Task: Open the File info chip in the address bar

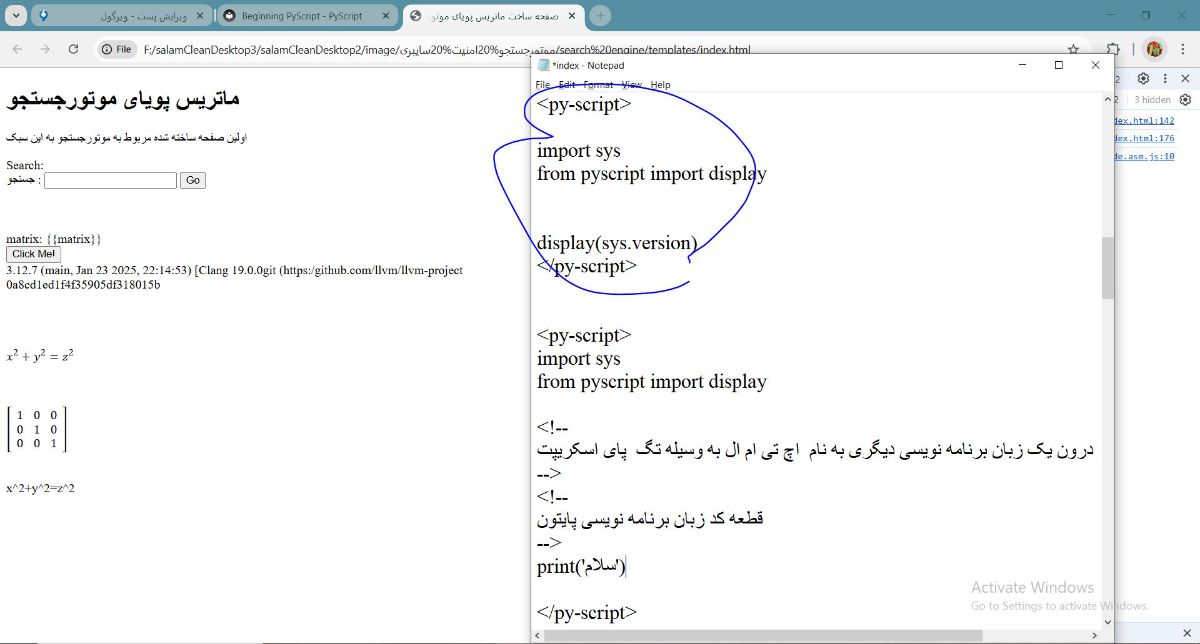Action: pyautogui.click(x=117, y=48)
